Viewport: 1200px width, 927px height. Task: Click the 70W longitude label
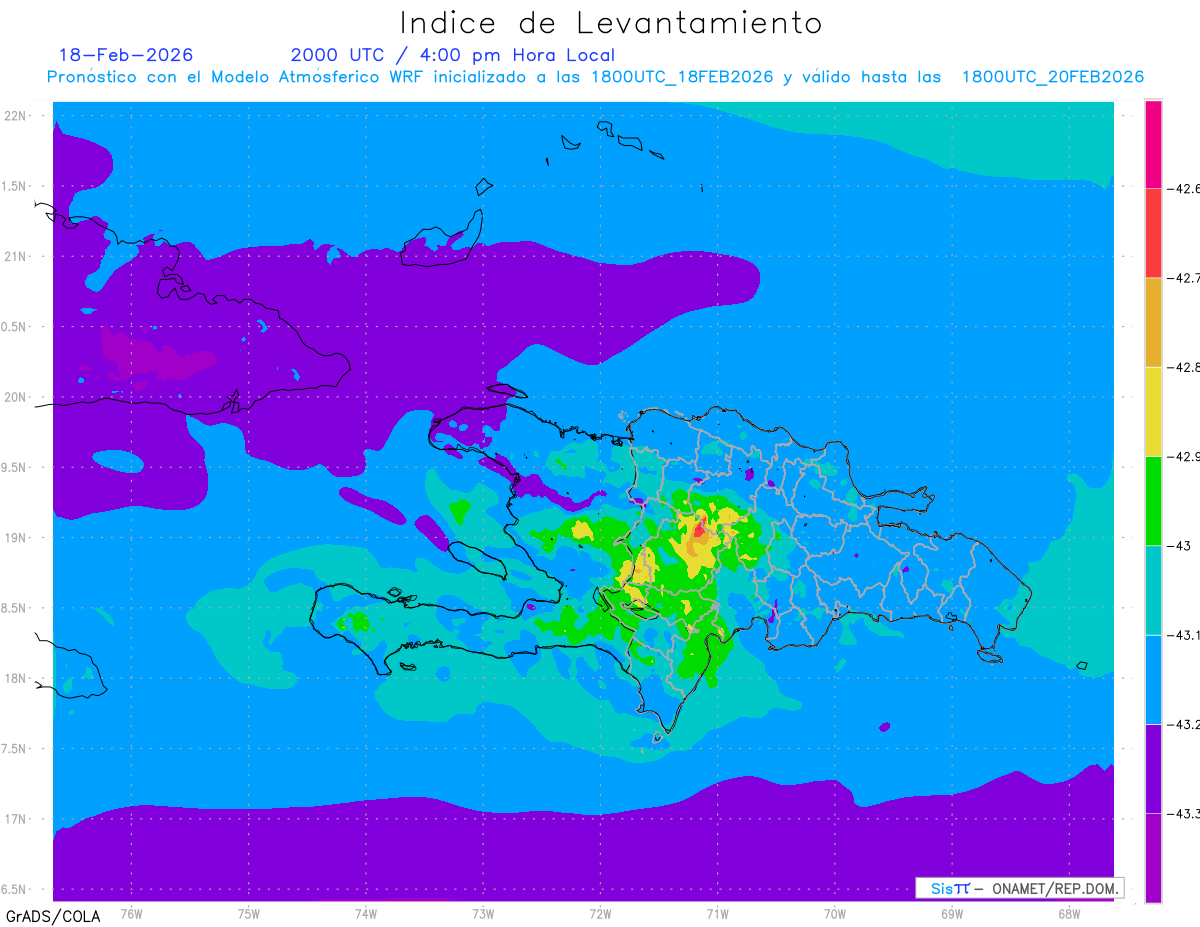tap(835, 913)
